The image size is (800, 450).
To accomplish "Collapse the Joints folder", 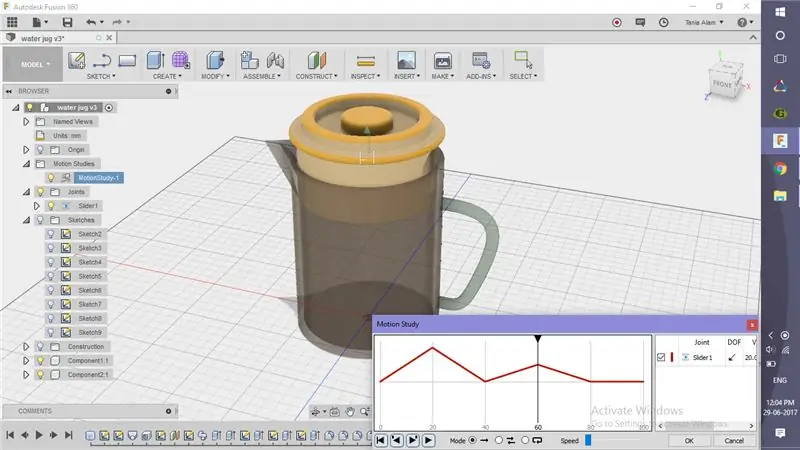I will pyautogui.click(x=26, y=192).
